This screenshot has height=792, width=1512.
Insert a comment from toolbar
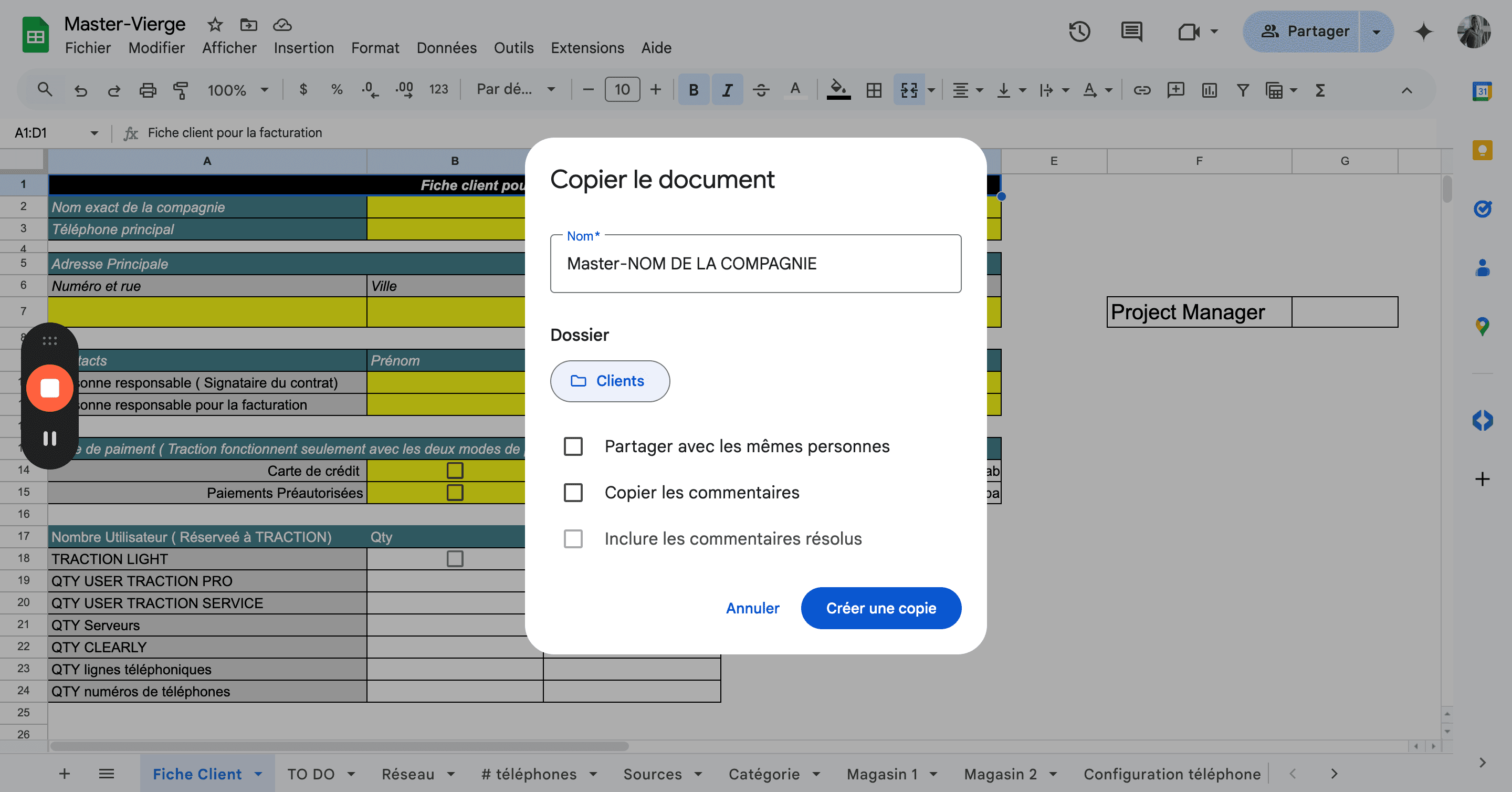(x=1175, y=90)
